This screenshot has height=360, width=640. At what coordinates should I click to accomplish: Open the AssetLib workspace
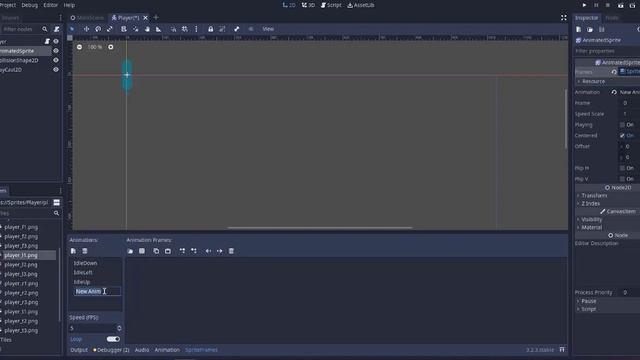(361, 5)
